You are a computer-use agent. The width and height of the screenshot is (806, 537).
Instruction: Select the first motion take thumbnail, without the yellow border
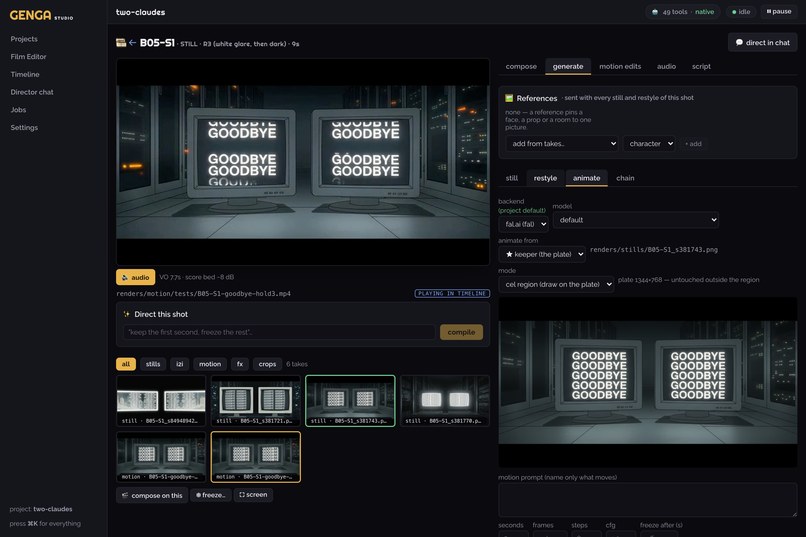click(x=161, y=457)
